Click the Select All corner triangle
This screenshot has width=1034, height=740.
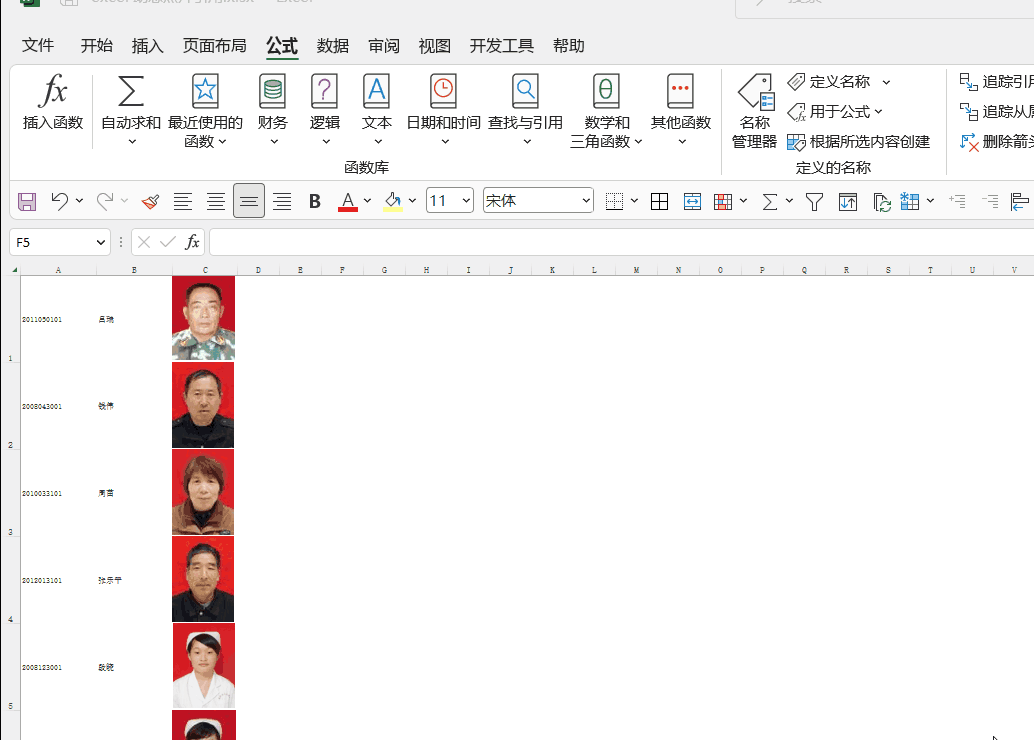[15, 270]
